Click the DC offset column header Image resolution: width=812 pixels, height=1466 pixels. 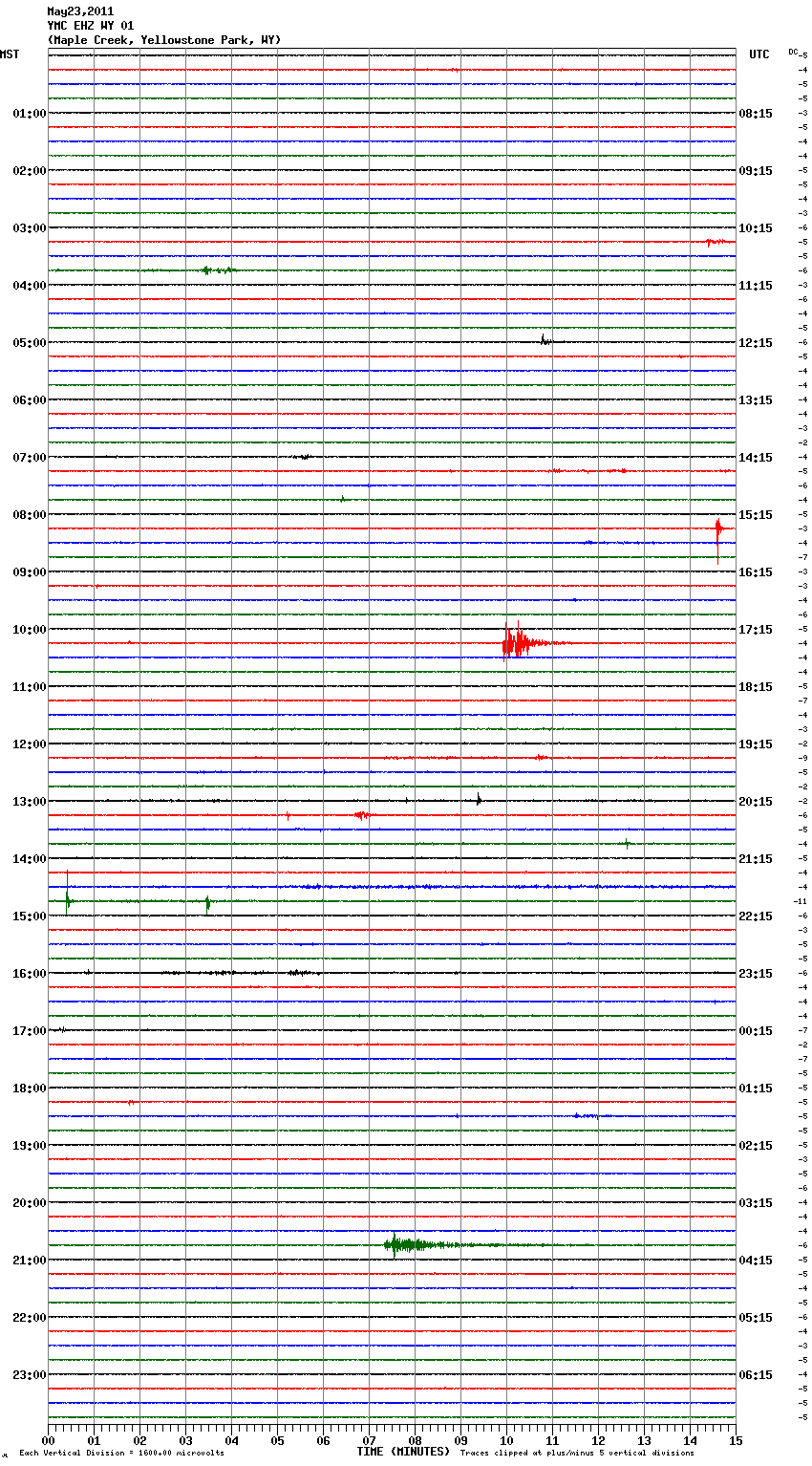(x=794, y=52)
